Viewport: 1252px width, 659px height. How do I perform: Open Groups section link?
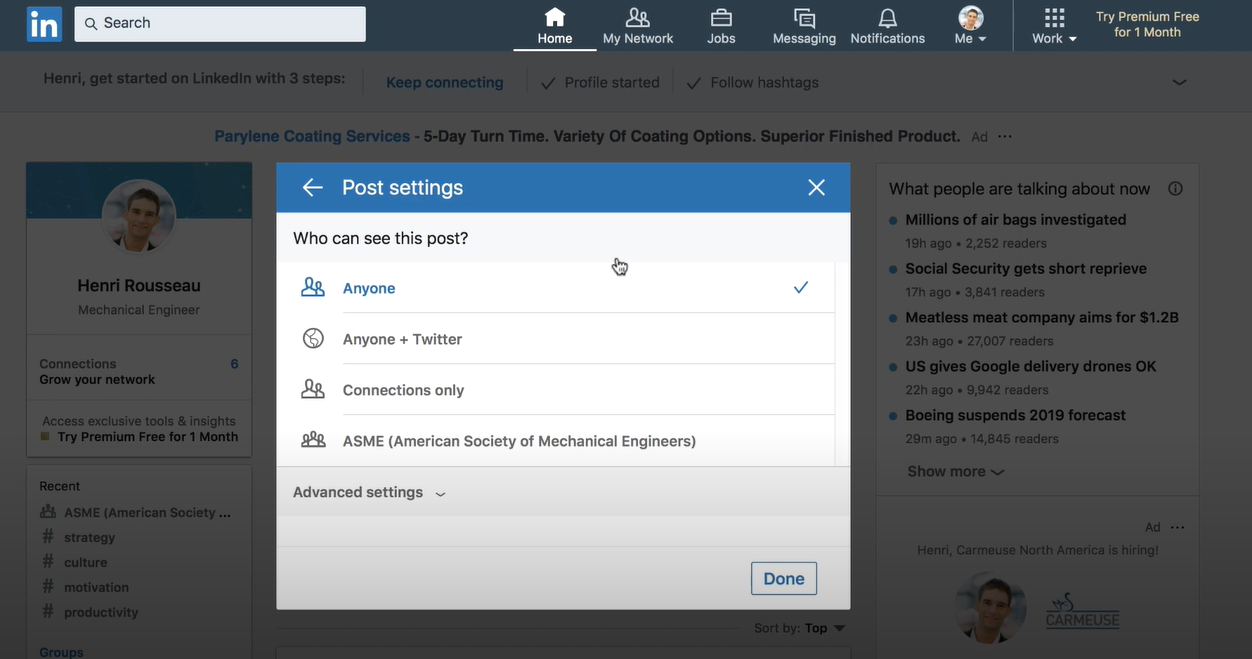tap(61, 652)
